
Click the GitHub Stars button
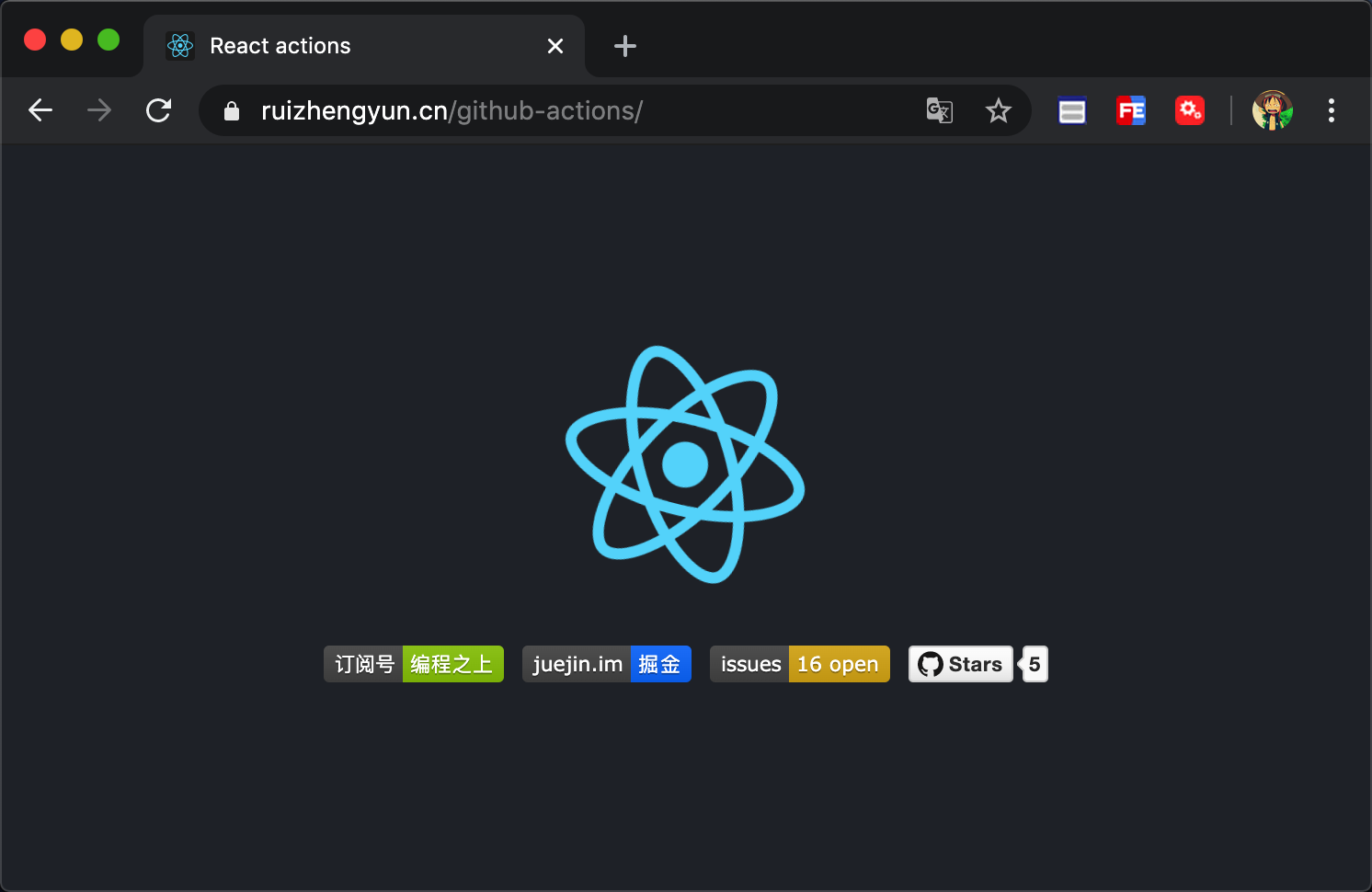tap(961, 664)
